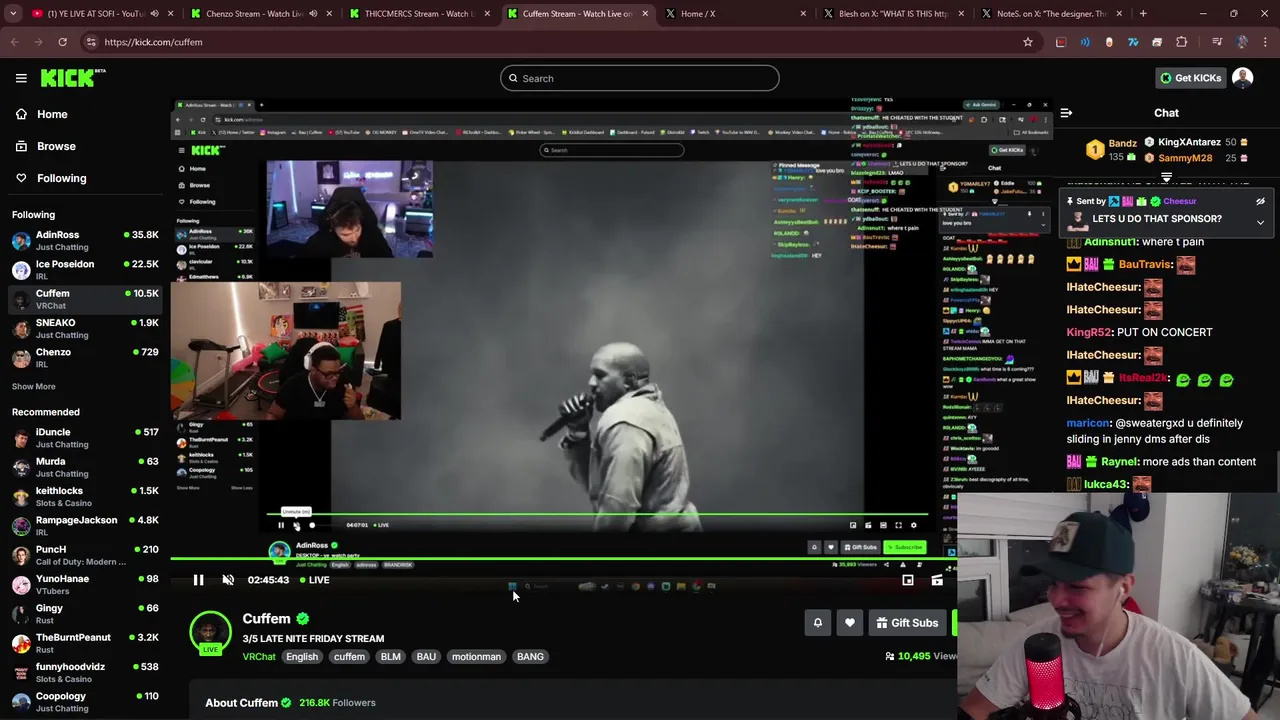Open a new browser tab
This screenshot has width=1280, height=720.
click(1143, 14)
